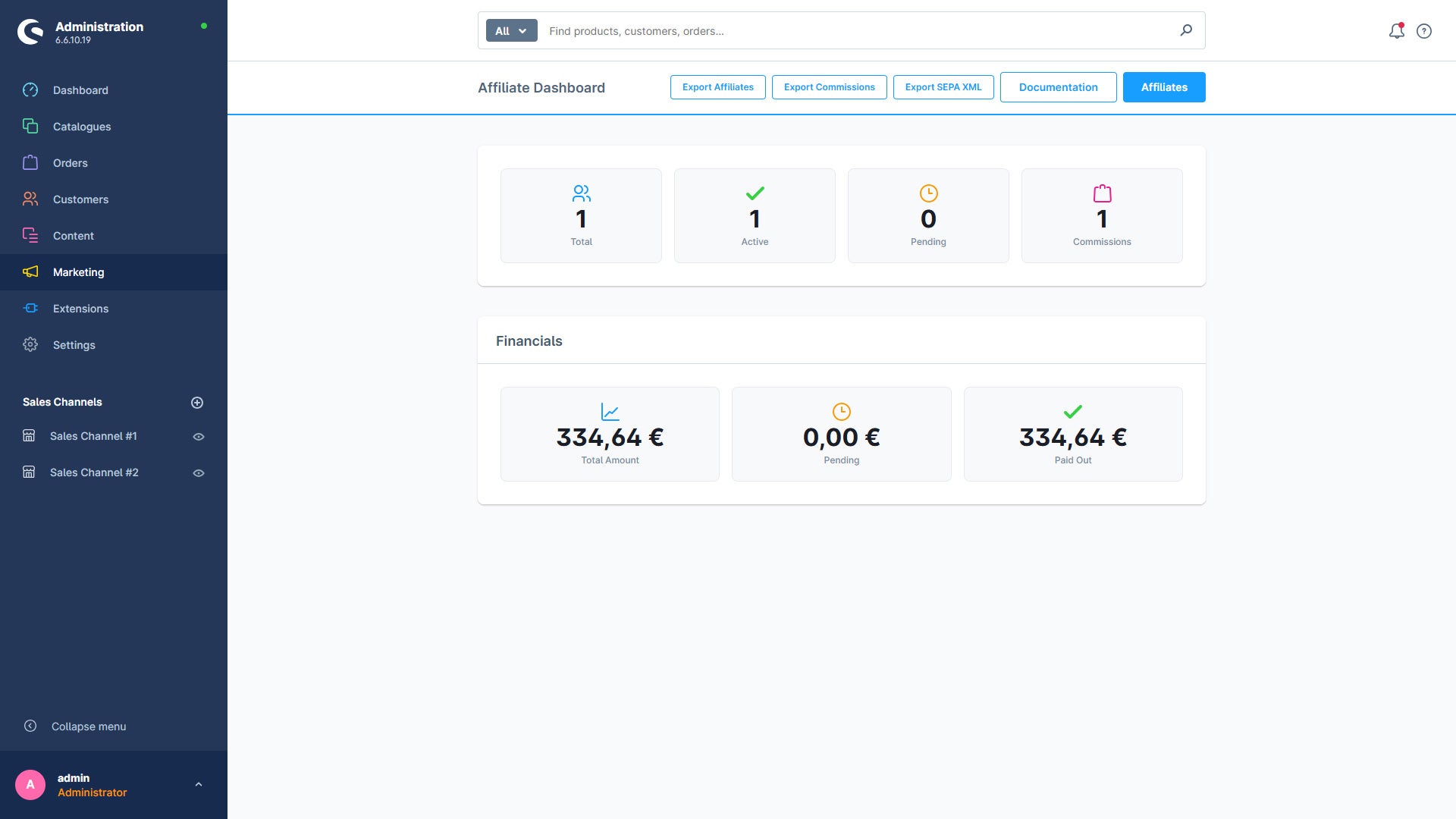Image resolution: width=1456 pixels, height=819 pixels.
Task: Click the Marketing megaphone icon
Action: [30, 272]
